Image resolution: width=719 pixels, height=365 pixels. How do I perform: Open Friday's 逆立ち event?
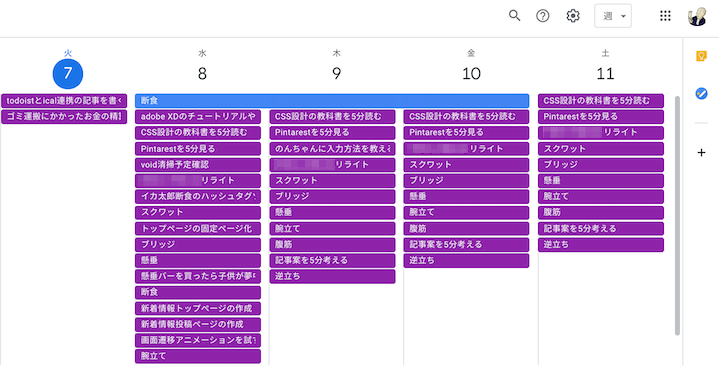466,260
